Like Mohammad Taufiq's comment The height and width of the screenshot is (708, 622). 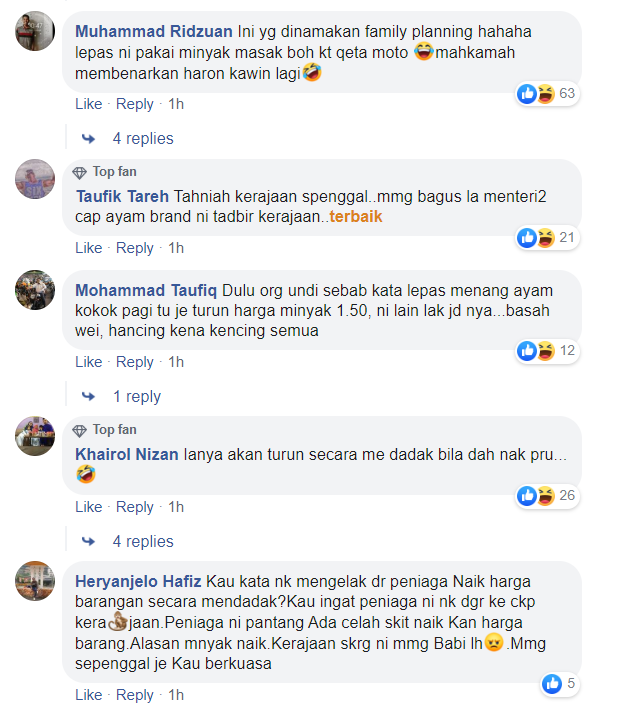pos(88,362)
